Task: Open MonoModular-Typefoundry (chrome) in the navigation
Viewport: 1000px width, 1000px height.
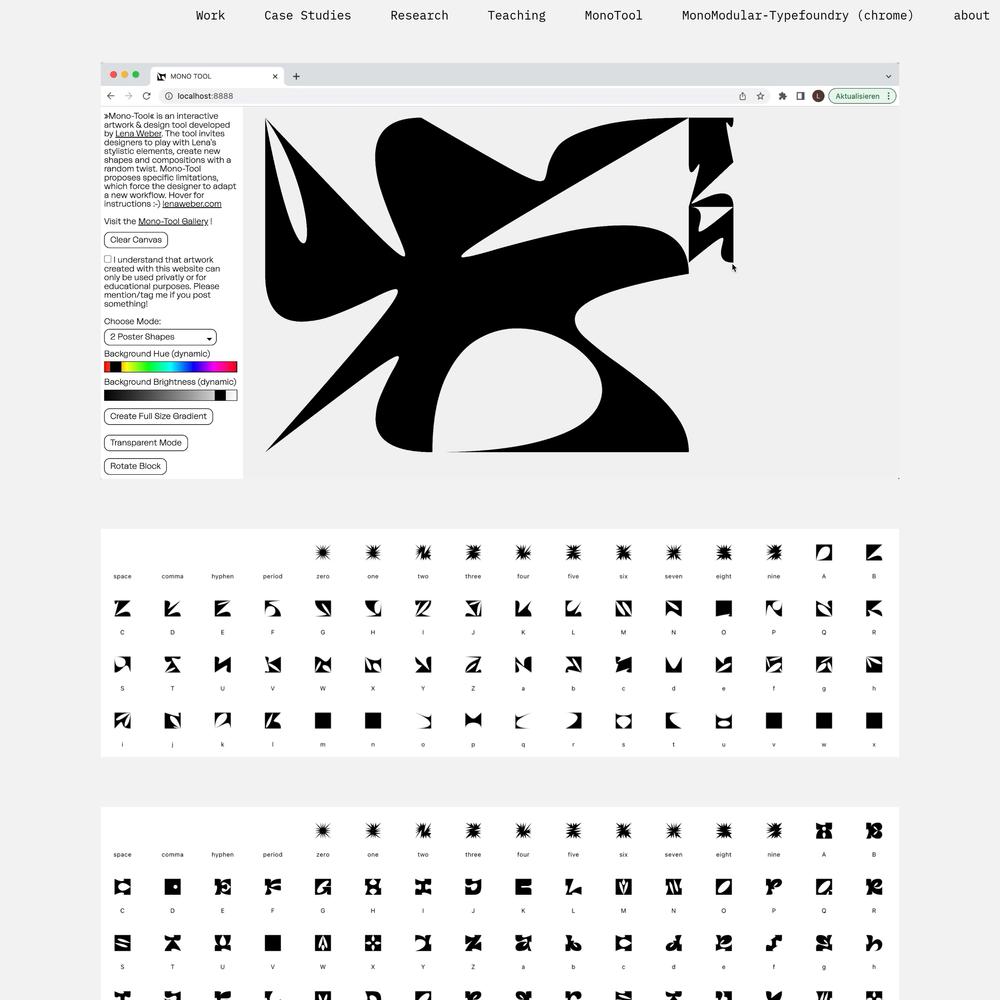Action: point(798,15)
